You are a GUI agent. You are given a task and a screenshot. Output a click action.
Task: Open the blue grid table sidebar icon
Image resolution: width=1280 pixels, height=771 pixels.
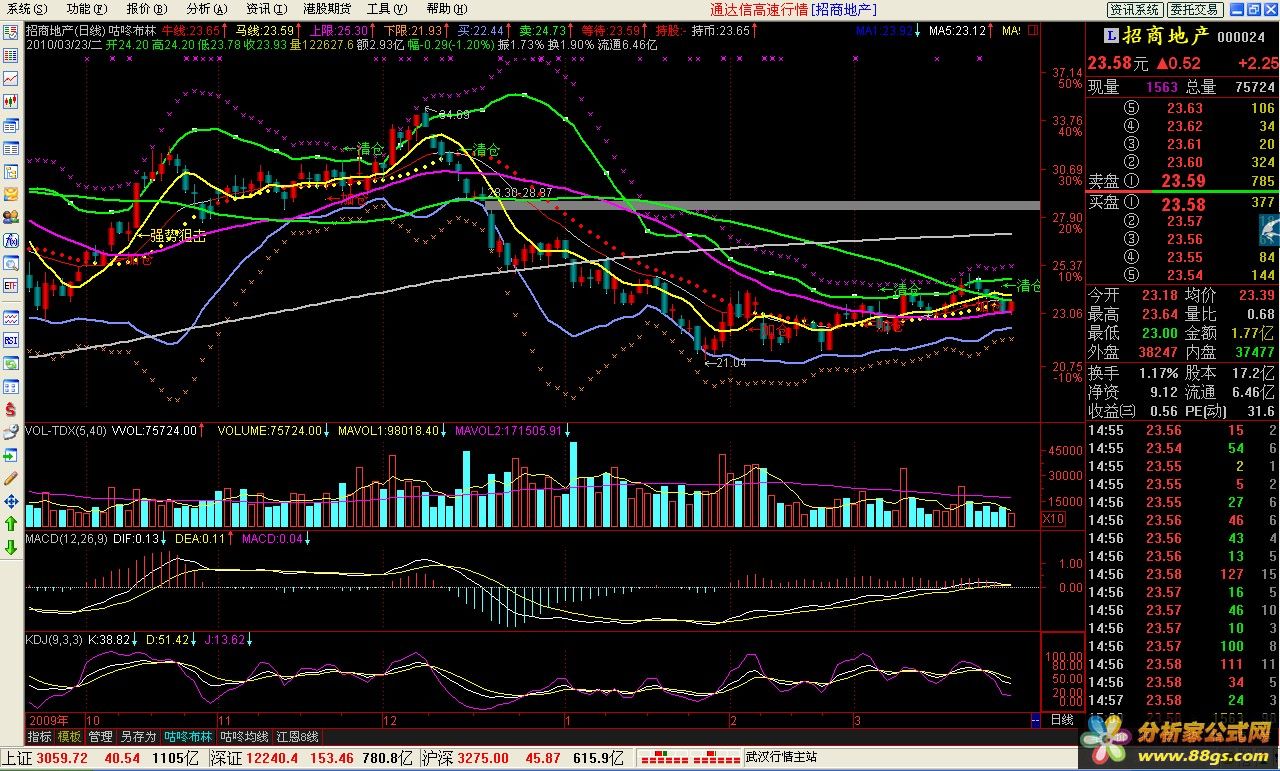coord(10,55)
